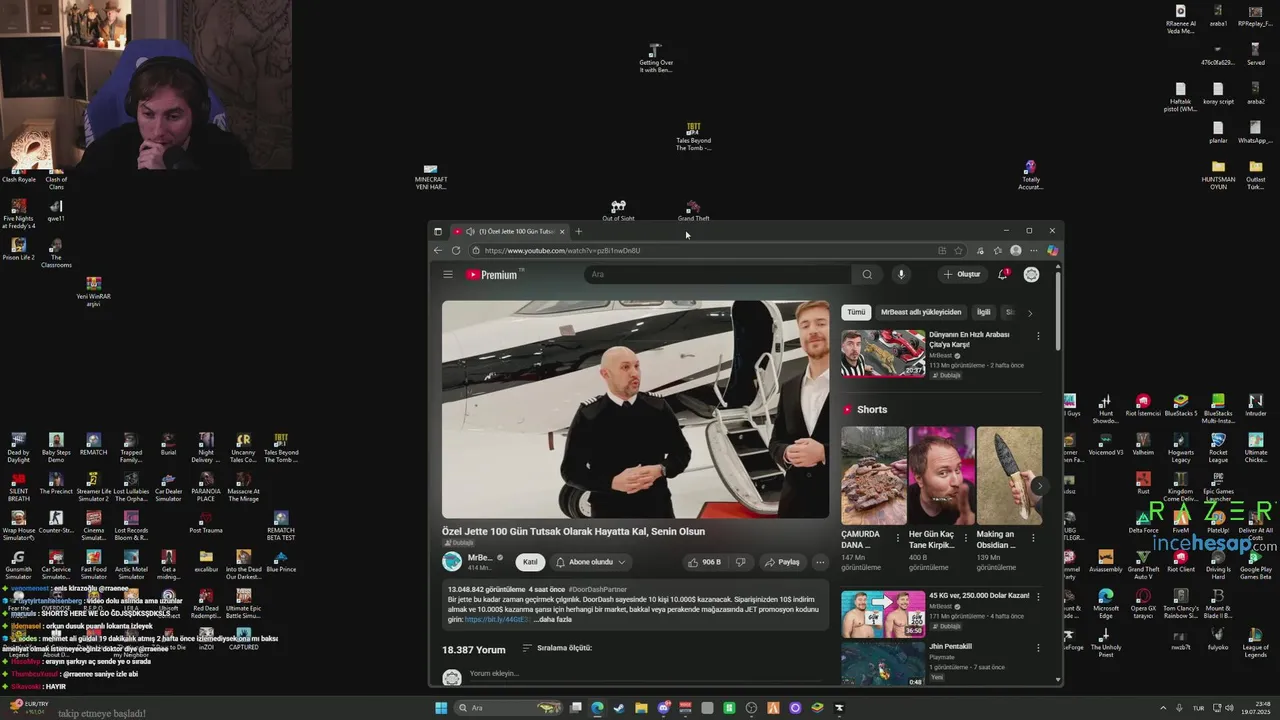Like the video with 906 B
The height and width of the screenshot is (720, 1280).
pyautogui.click(x=704, y=562)
